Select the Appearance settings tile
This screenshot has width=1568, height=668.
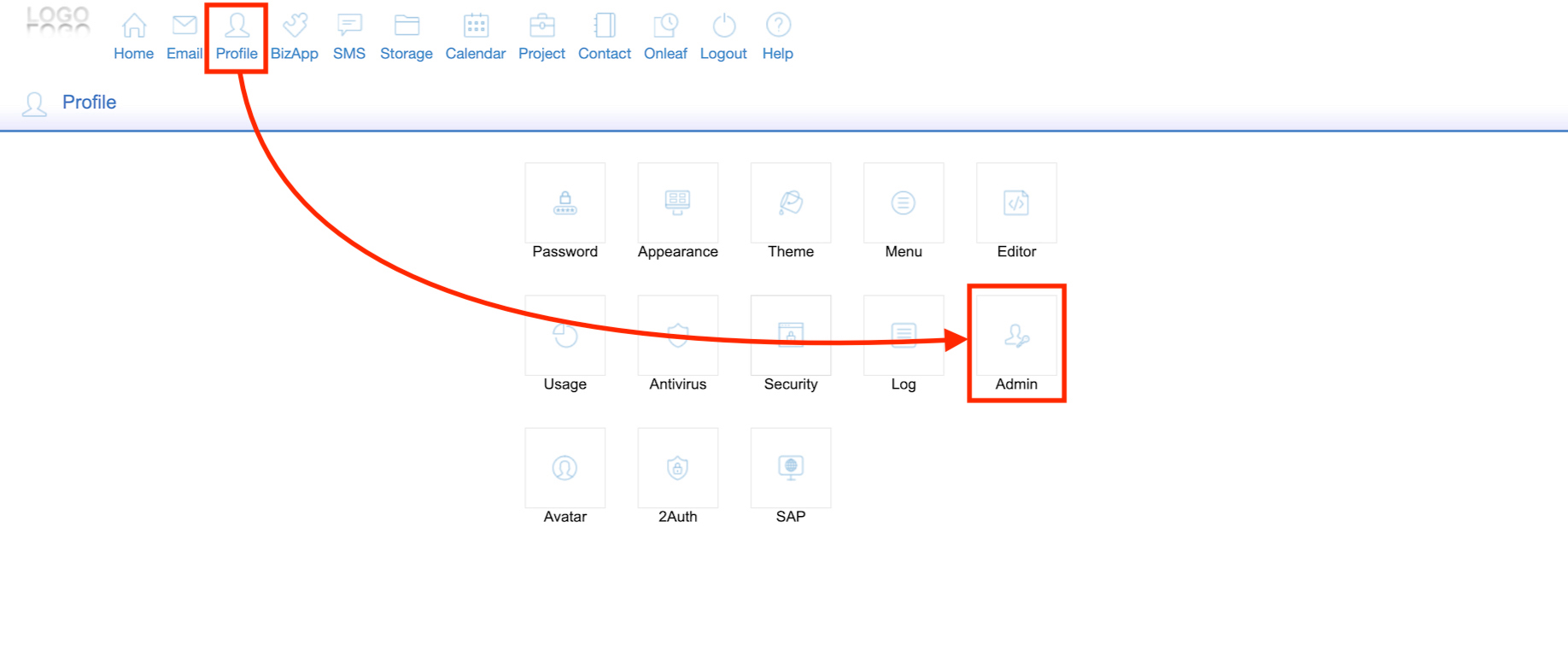[677, 203]
